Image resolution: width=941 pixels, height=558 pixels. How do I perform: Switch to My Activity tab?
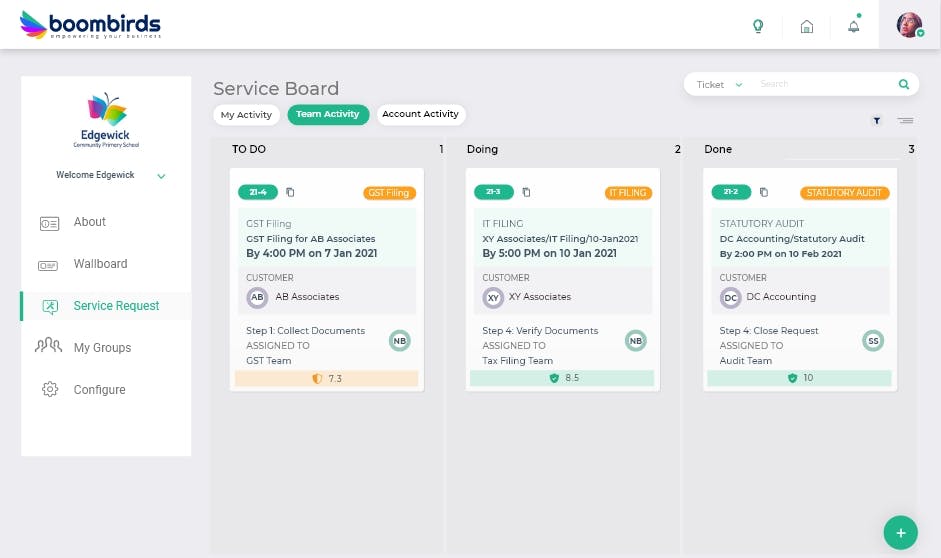[247, 115]
